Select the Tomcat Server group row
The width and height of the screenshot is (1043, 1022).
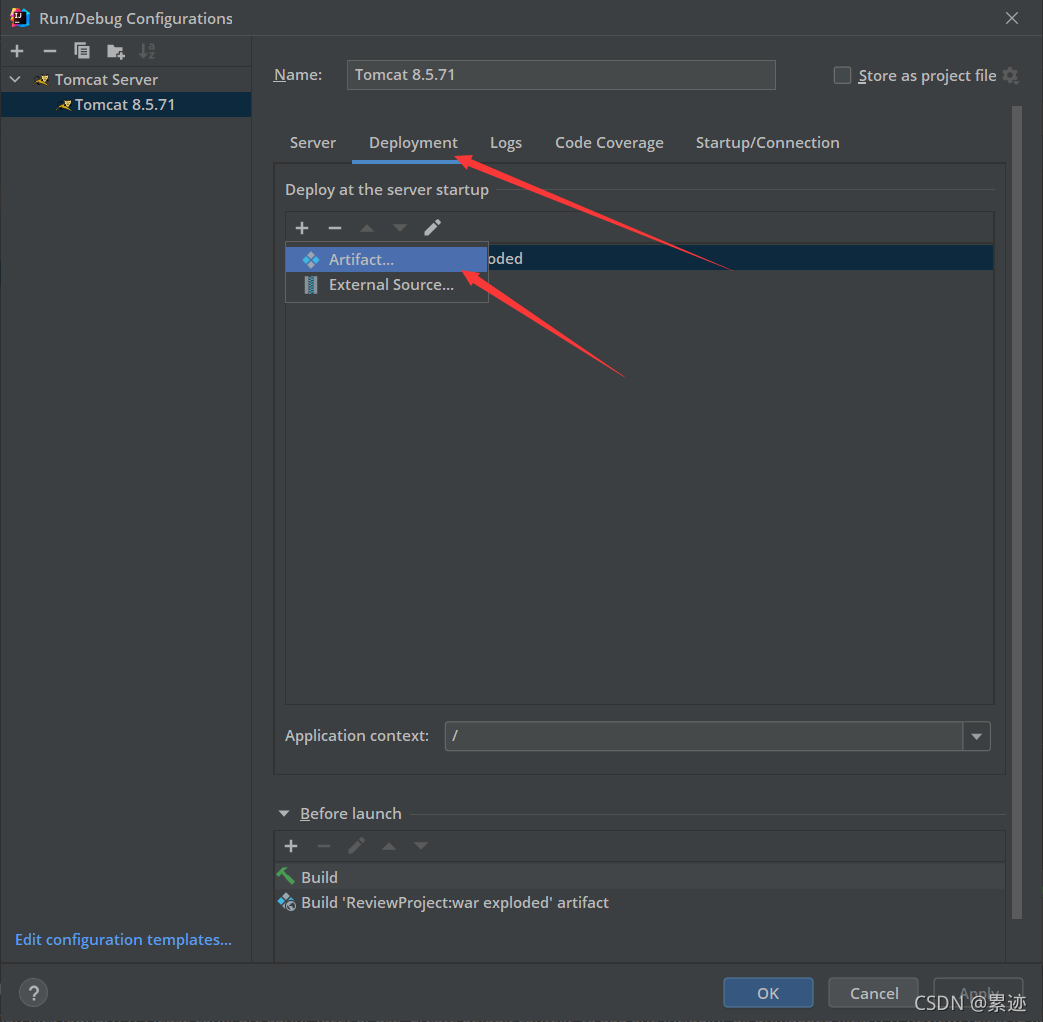click(126, 80)
